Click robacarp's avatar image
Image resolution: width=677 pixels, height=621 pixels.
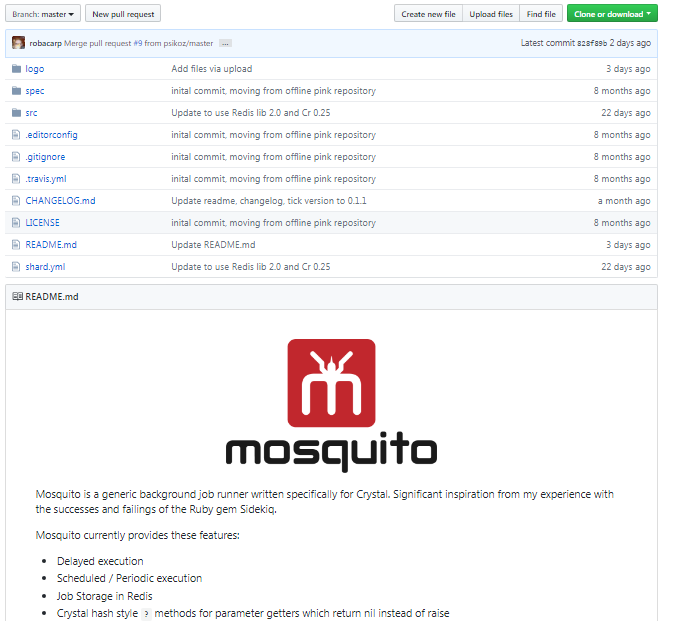pyautogui.click(x=18, y=43)
